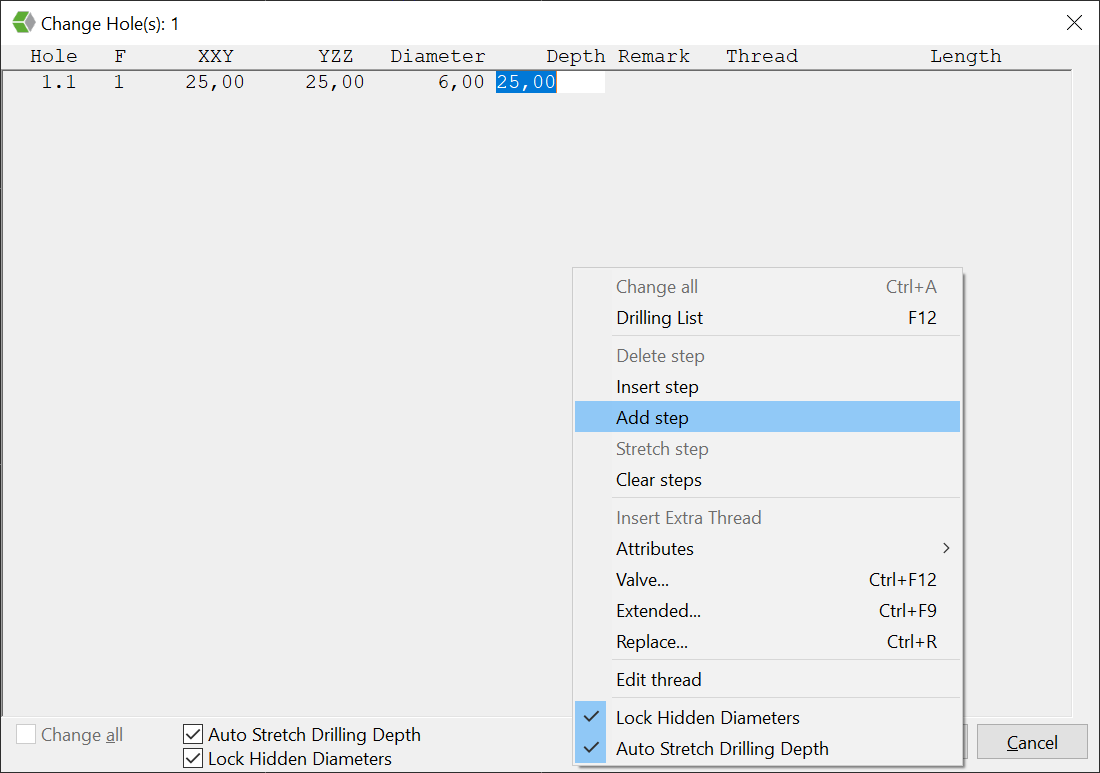This screenshot has height=773, width=1100.
Task: Click the YZZ value 25,00
Action: [x=335, y=82]
